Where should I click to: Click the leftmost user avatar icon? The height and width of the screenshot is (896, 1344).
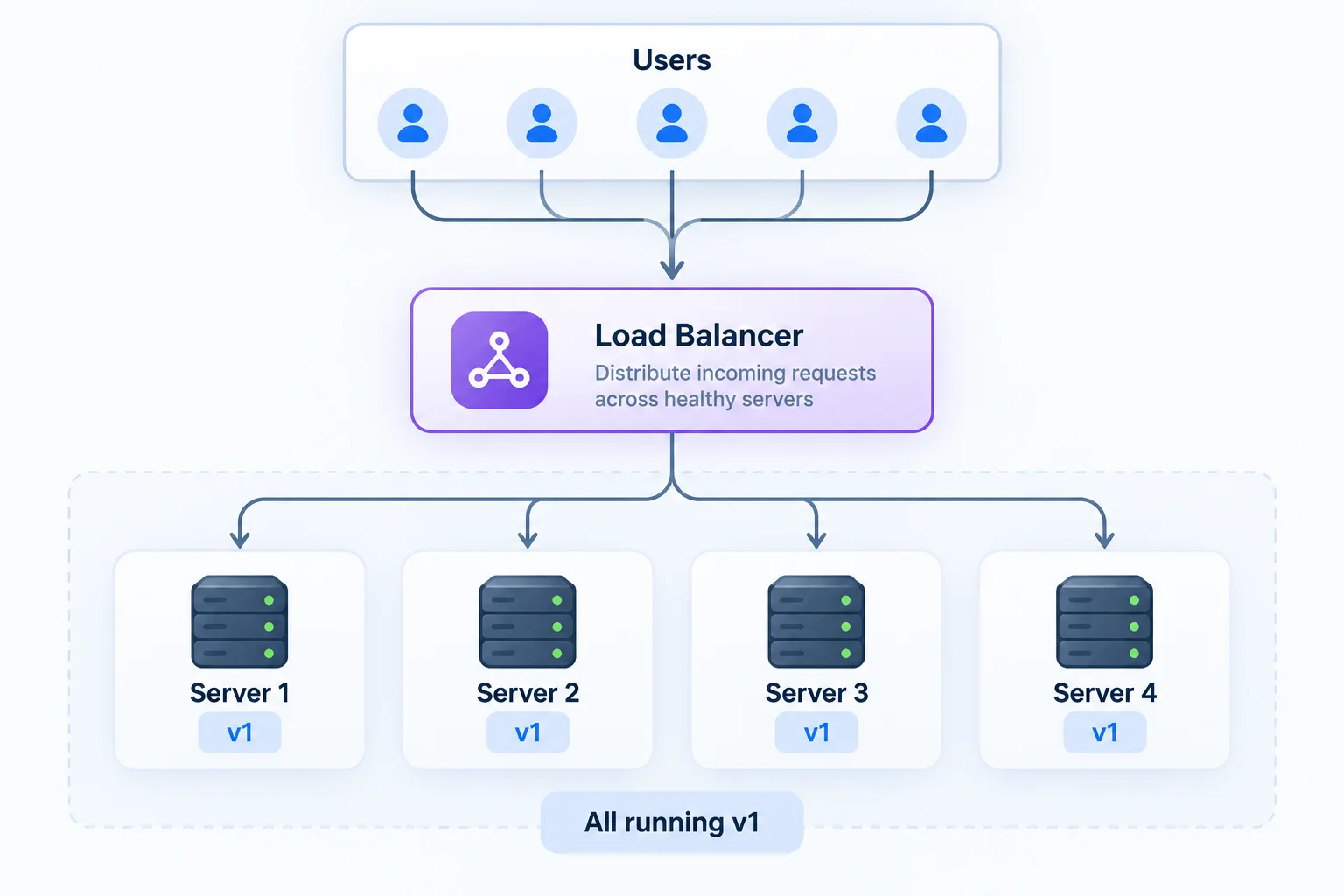point(413,123)
